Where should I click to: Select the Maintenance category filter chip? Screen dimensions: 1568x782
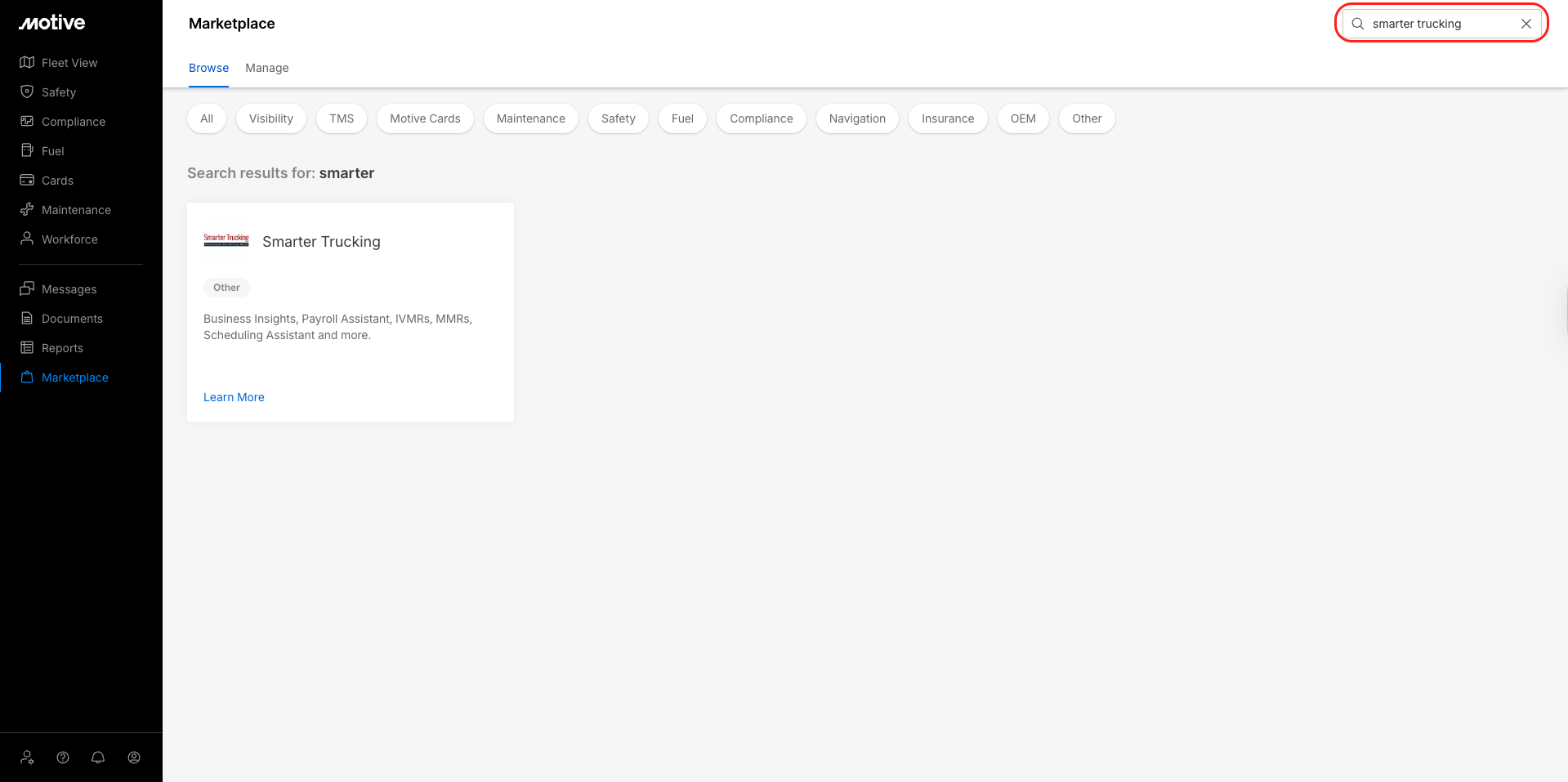point(531,118)
